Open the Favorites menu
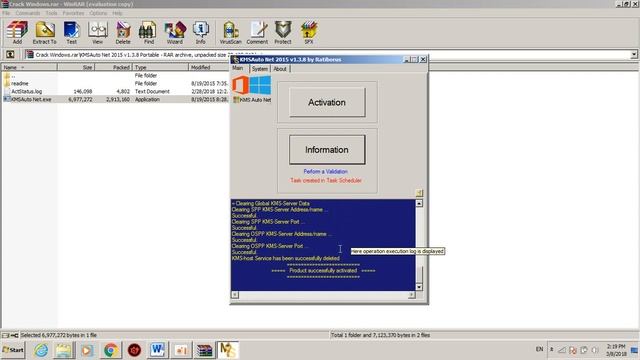This screenshot has height=360, width=640. [73, 13]
